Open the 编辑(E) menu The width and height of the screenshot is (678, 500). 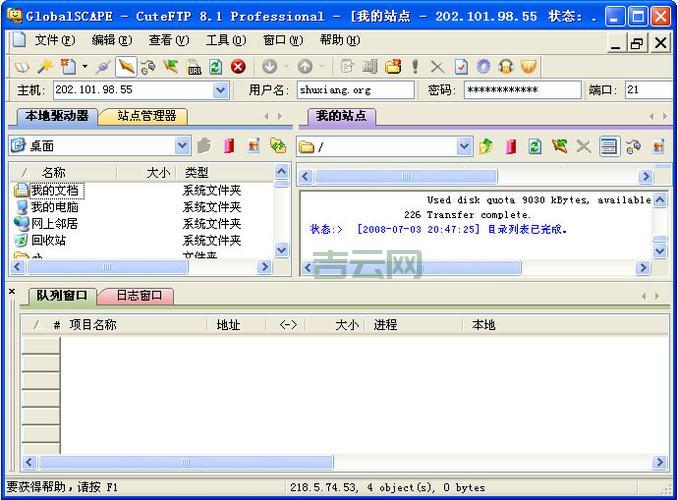[112, 40]
